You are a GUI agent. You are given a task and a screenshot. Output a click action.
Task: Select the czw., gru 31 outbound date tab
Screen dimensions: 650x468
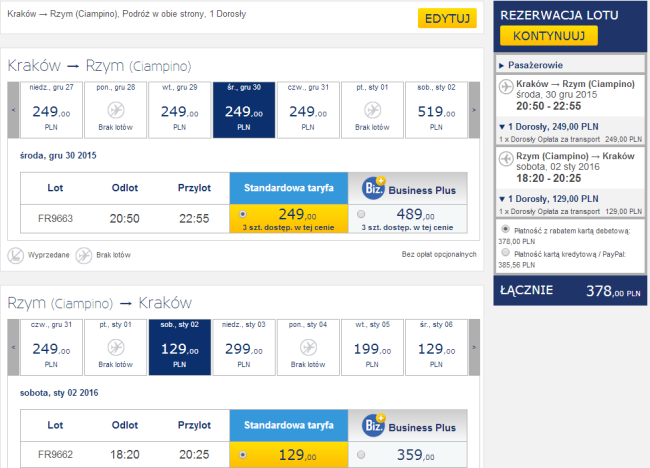point(308,110)
